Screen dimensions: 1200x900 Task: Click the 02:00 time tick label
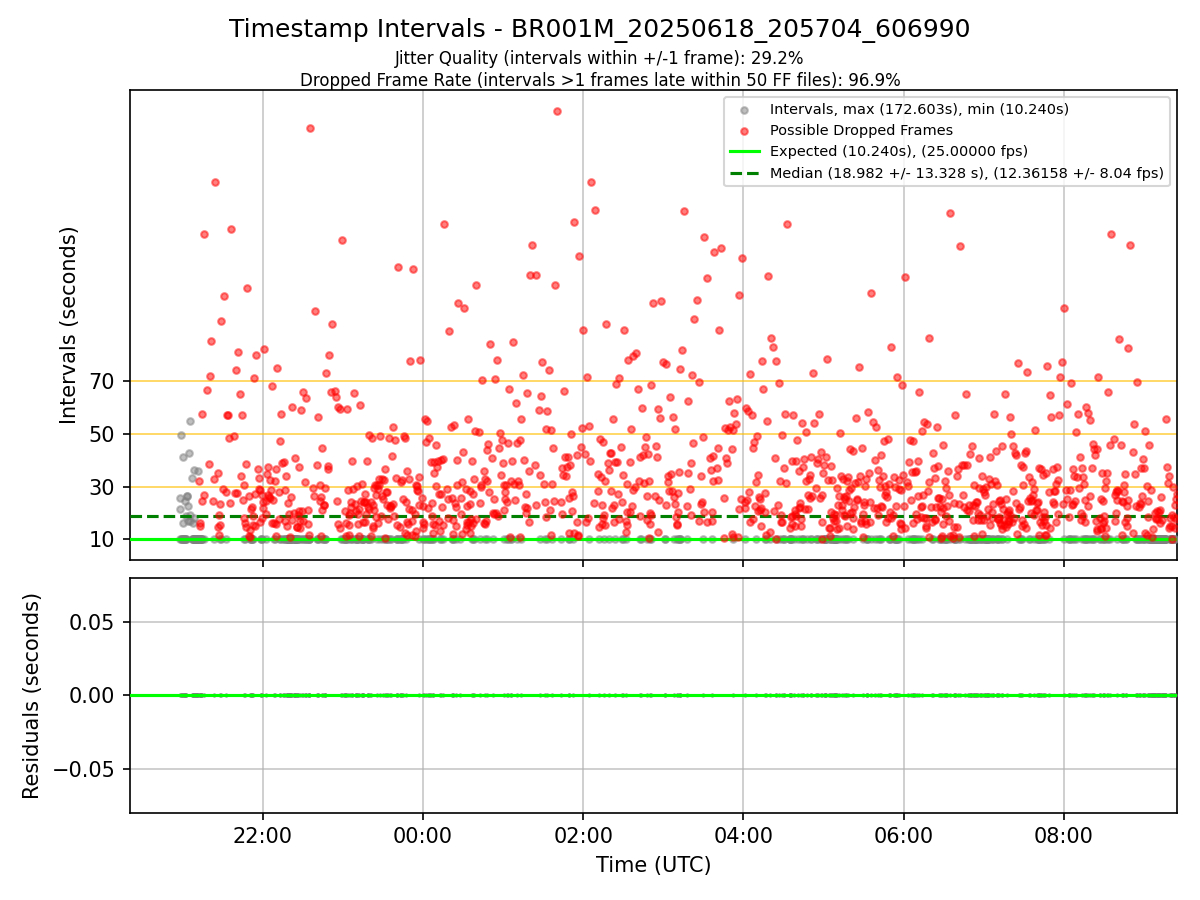tap(583, 834)
